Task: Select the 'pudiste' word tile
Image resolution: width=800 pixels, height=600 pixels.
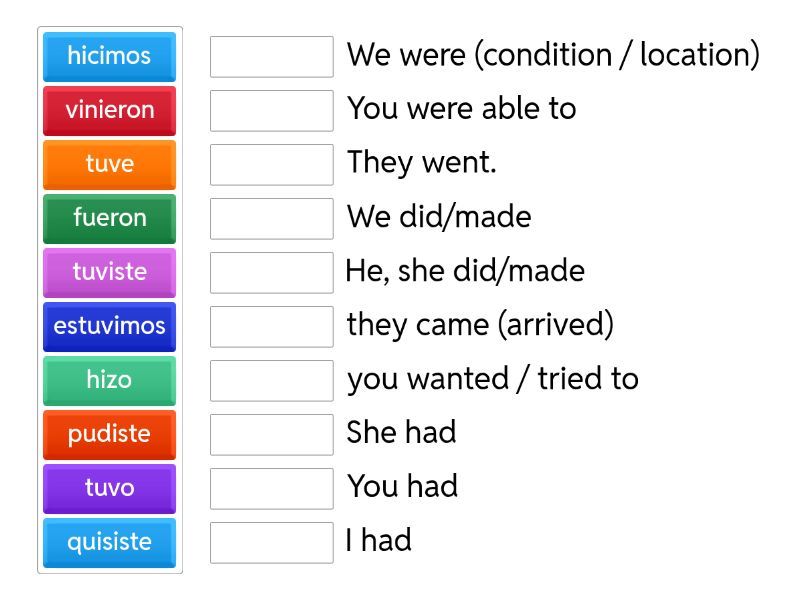Action: click(109, 434)
